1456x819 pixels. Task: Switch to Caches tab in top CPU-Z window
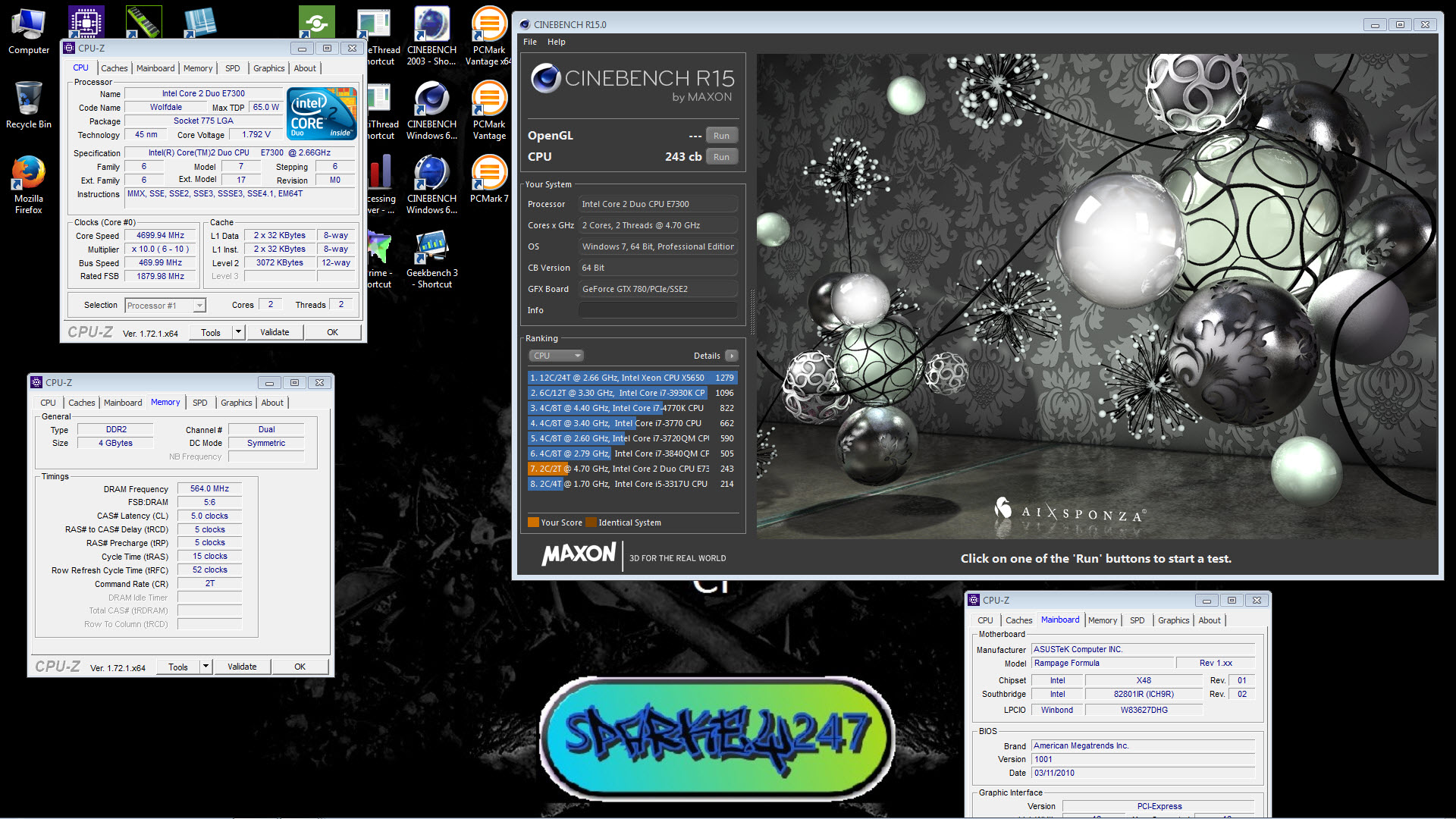114,68
